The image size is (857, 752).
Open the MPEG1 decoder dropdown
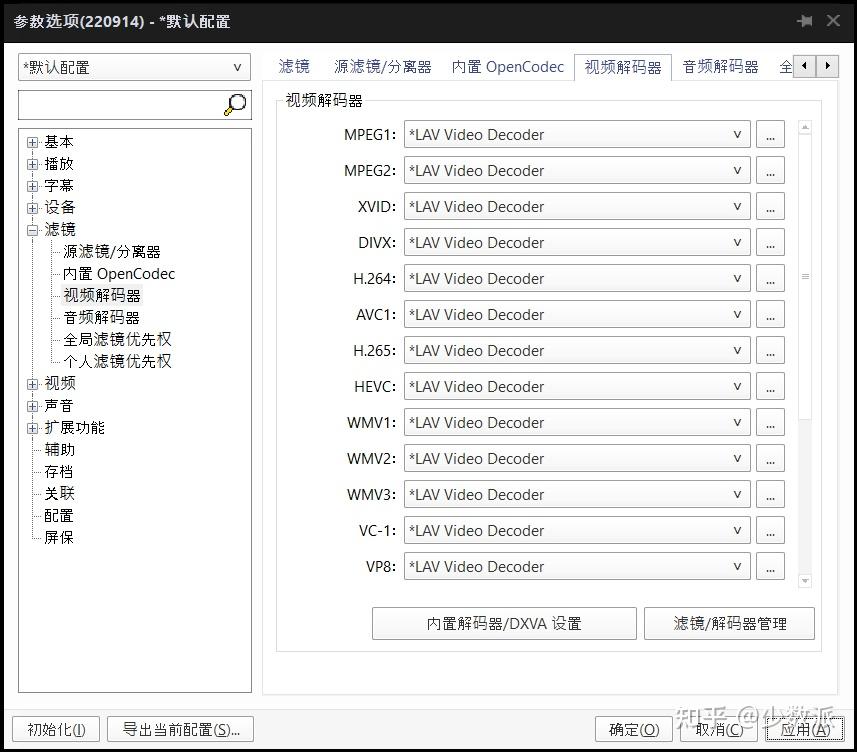tap(736, 134)
